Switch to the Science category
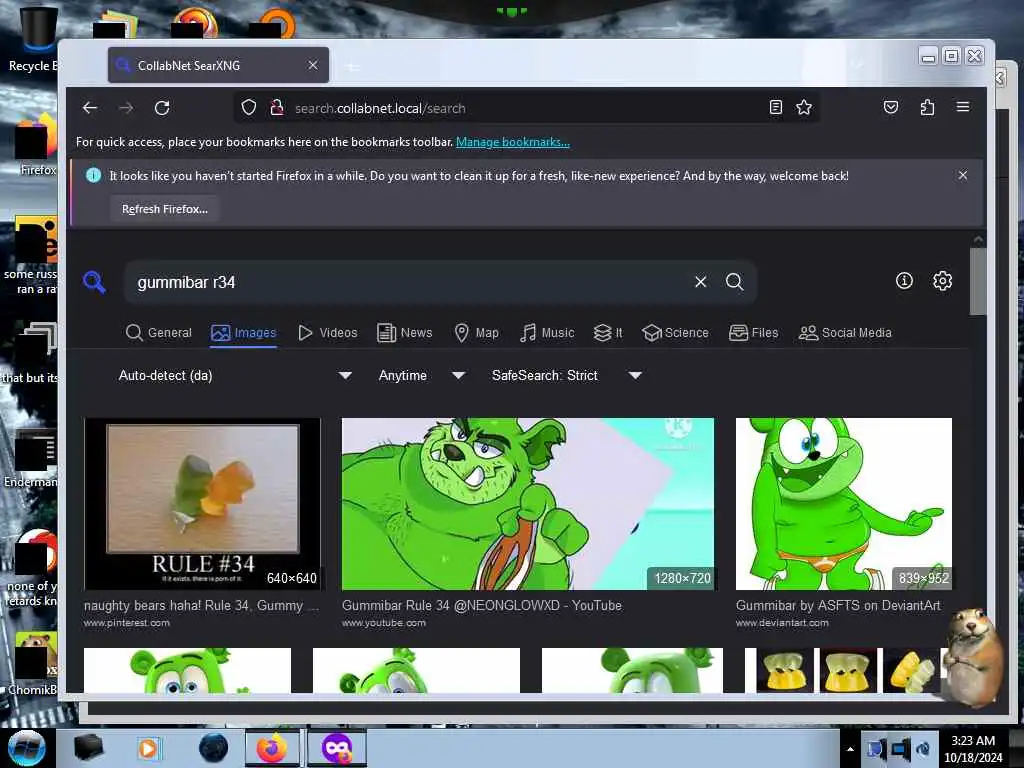The width and height of the screenshot is (1024, 768). click(675, 332)
